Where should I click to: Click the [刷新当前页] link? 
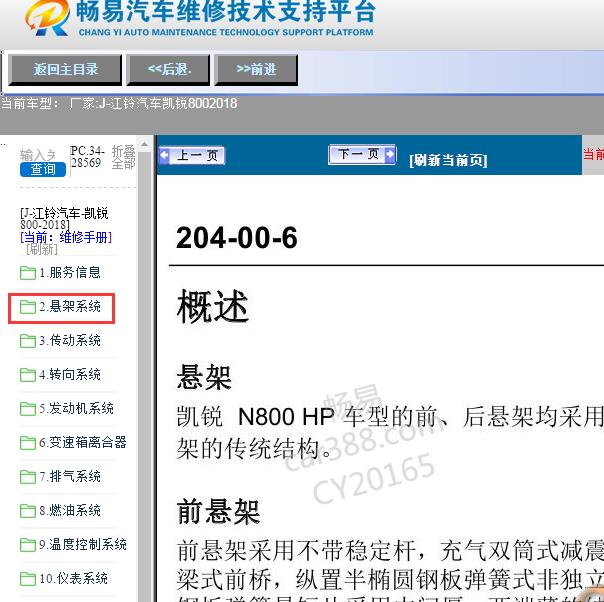pyautogui.click(x=448, y=160)
